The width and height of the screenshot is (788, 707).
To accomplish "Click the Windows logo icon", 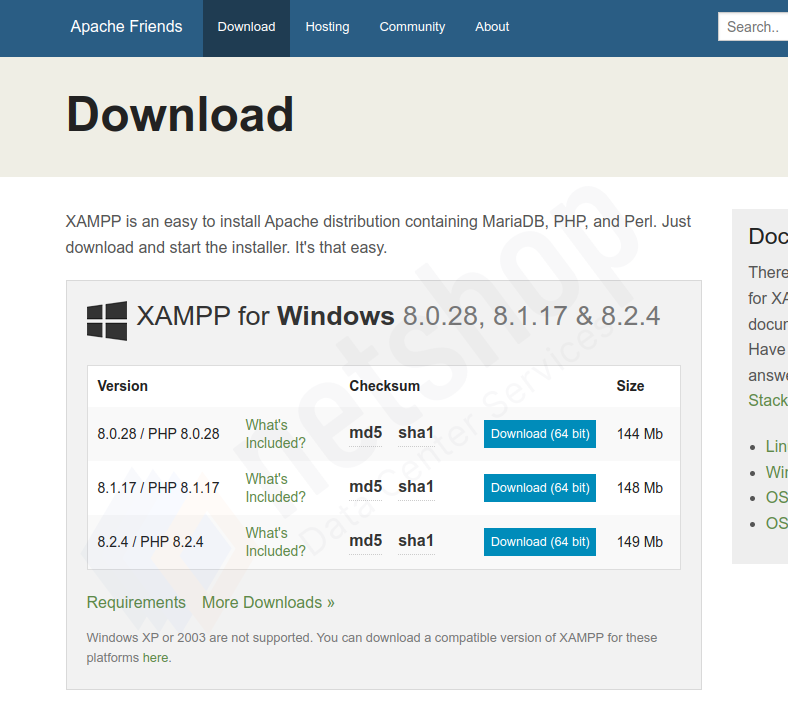I will click(107, 321).
